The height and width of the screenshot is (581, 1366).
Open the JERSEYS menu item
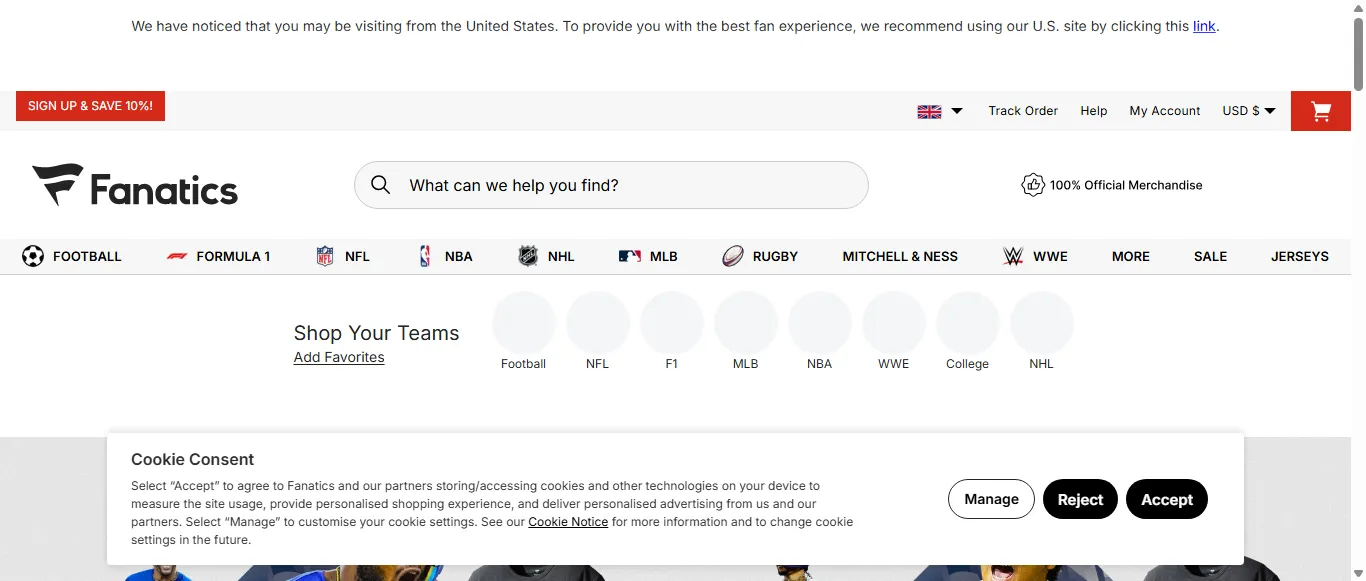click(1299, 257)
